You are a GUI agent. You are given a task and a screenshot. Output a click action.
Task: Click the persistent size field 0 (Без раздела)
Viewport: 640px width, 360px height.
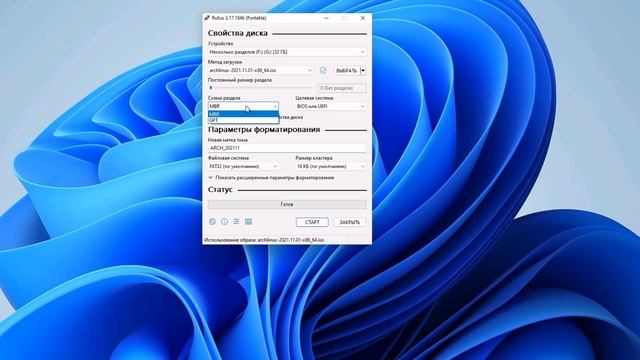click(342, 88)
